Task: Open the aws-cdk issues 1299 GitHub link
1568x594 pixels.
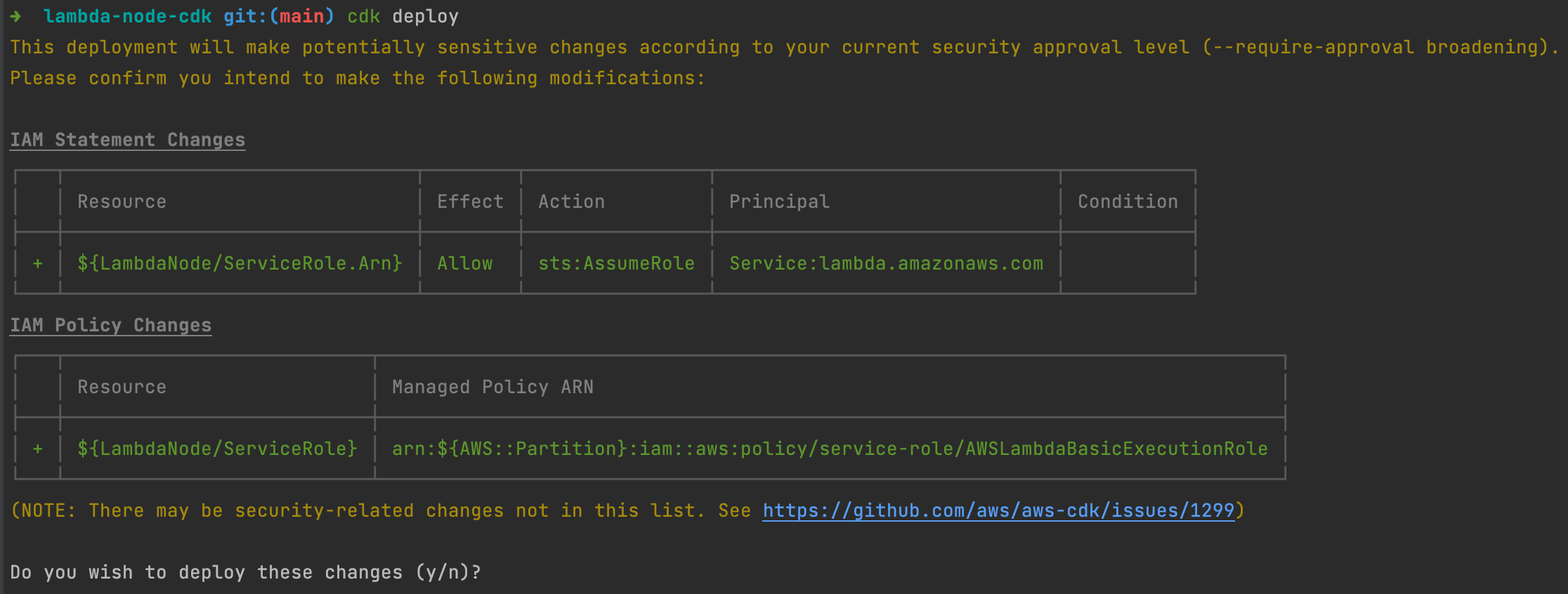Action: 998,510
